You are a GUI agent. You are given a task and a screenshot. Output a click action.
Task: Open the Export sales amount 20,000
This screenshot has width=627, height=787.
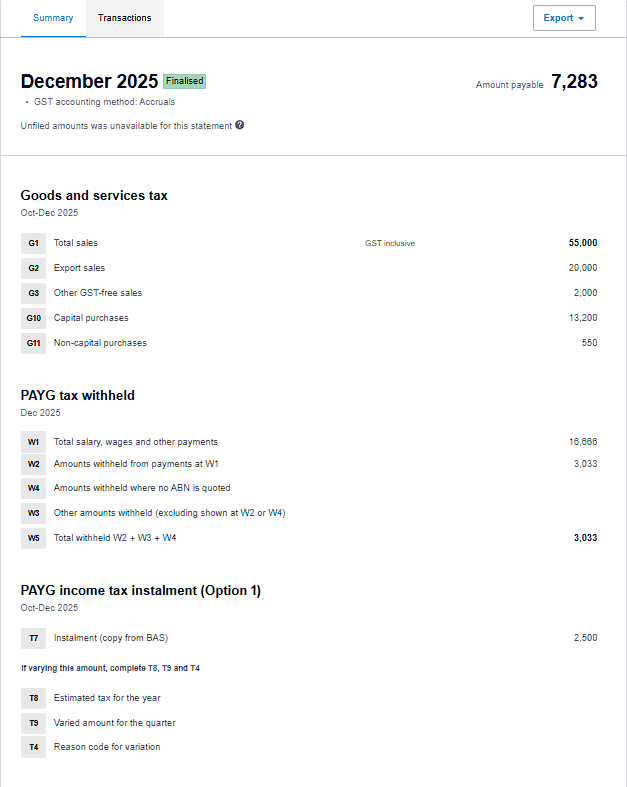click(x=582, y=268)
